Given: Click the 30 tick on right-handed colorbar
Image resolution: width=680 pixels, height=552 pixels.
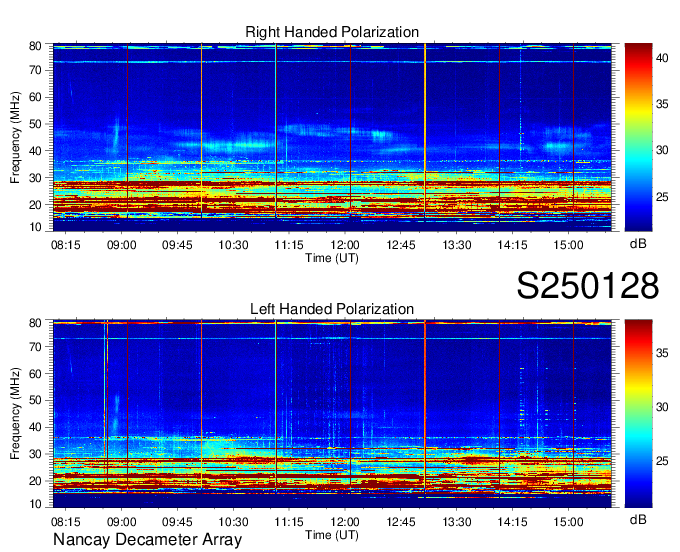Looking at the screenshot, I should tap(662, 150).
